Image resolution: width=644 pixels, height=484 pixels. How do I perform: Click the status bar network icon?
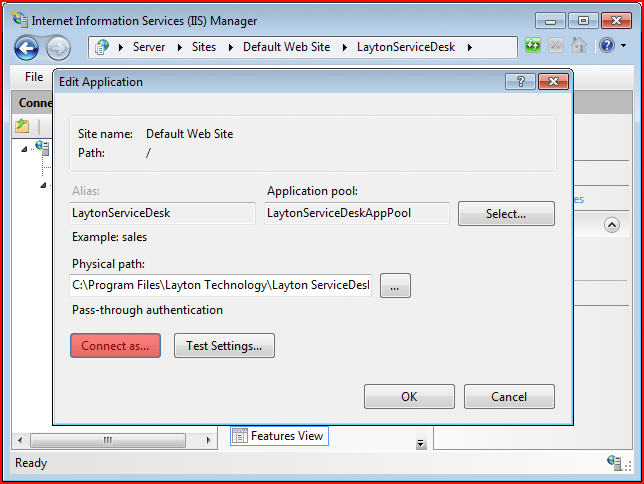point(614,463)
